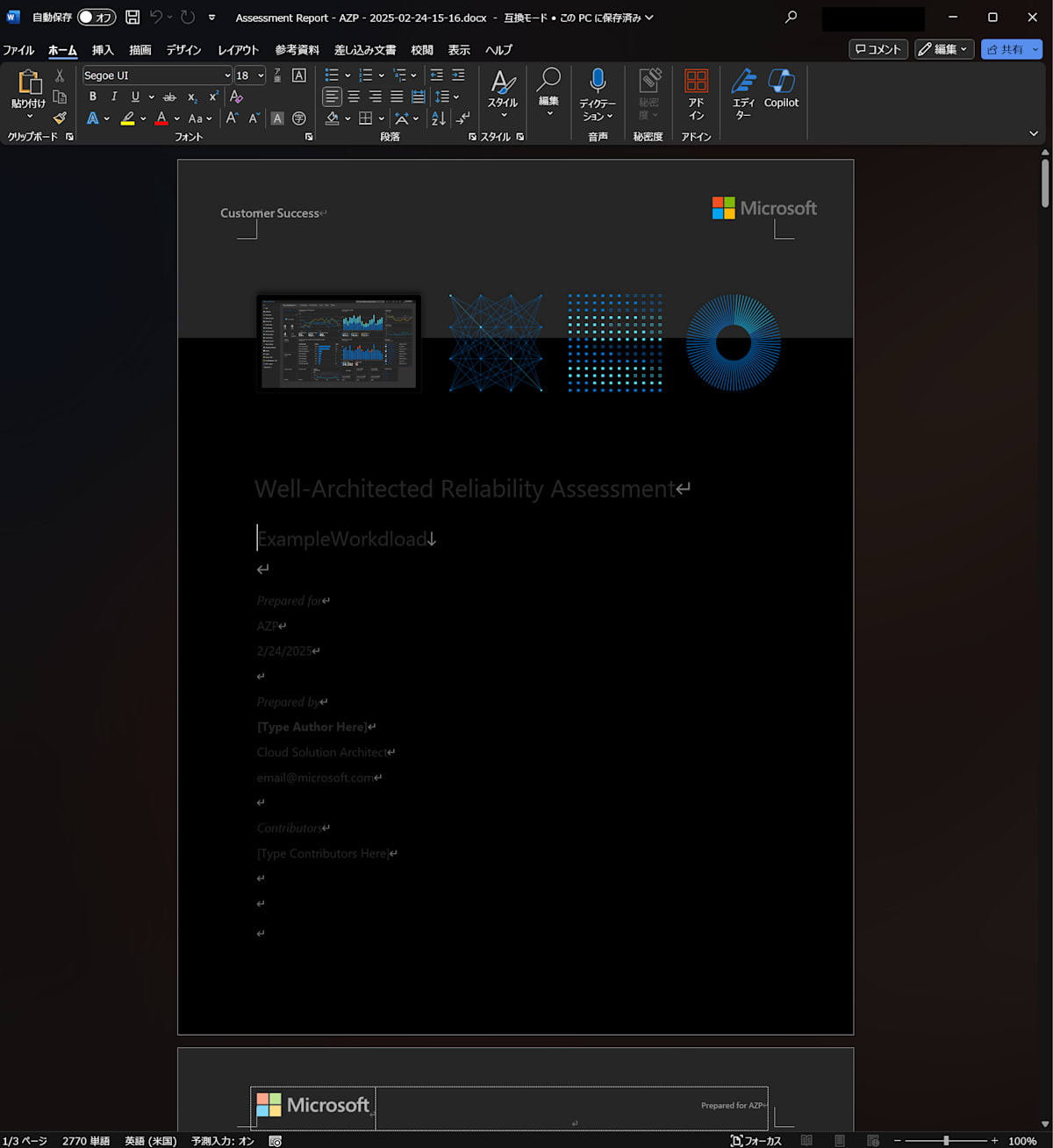Viewport: 1053px width, 1148px height.
Task: Open the bullet list dropdown arrow
Action: (x=347, y=75)
